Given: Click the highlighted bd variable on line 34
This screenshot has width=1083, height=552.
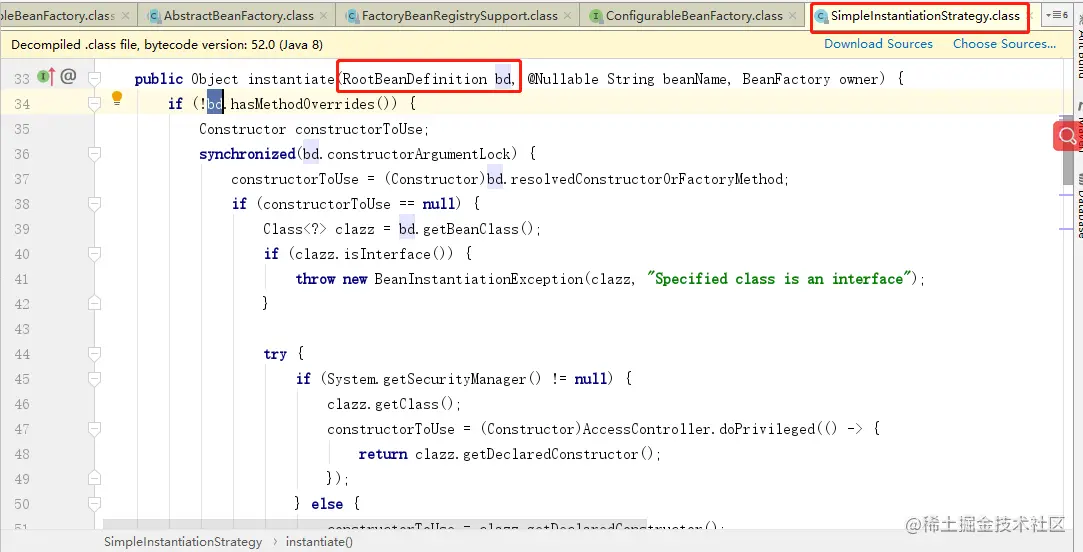Looking at the screenshot, I should click(x=215, y=104).
